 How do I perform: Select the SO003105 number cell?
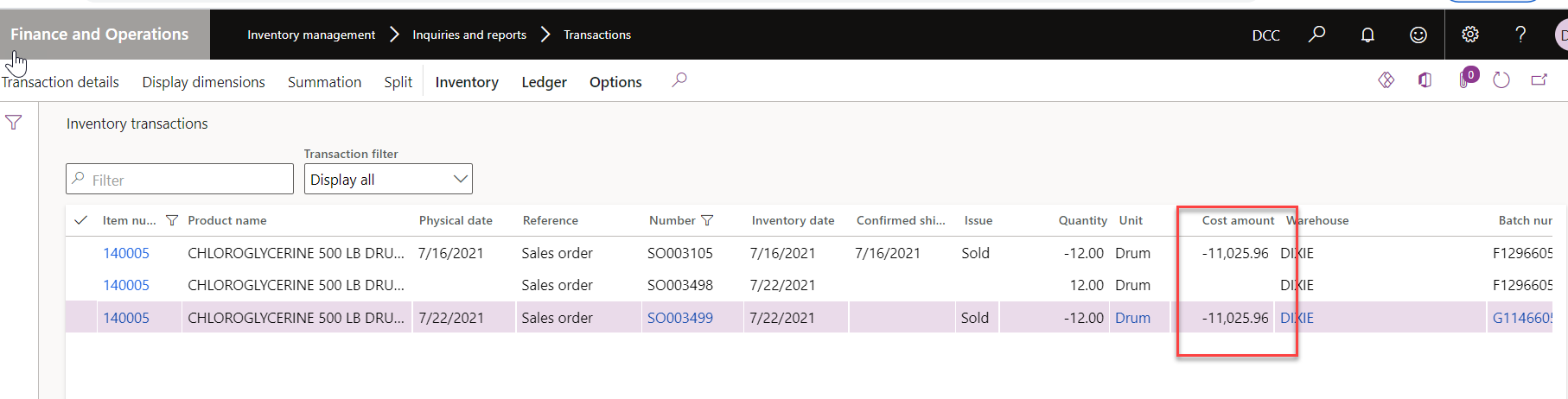pyautogui.click(x=680, y=253)
